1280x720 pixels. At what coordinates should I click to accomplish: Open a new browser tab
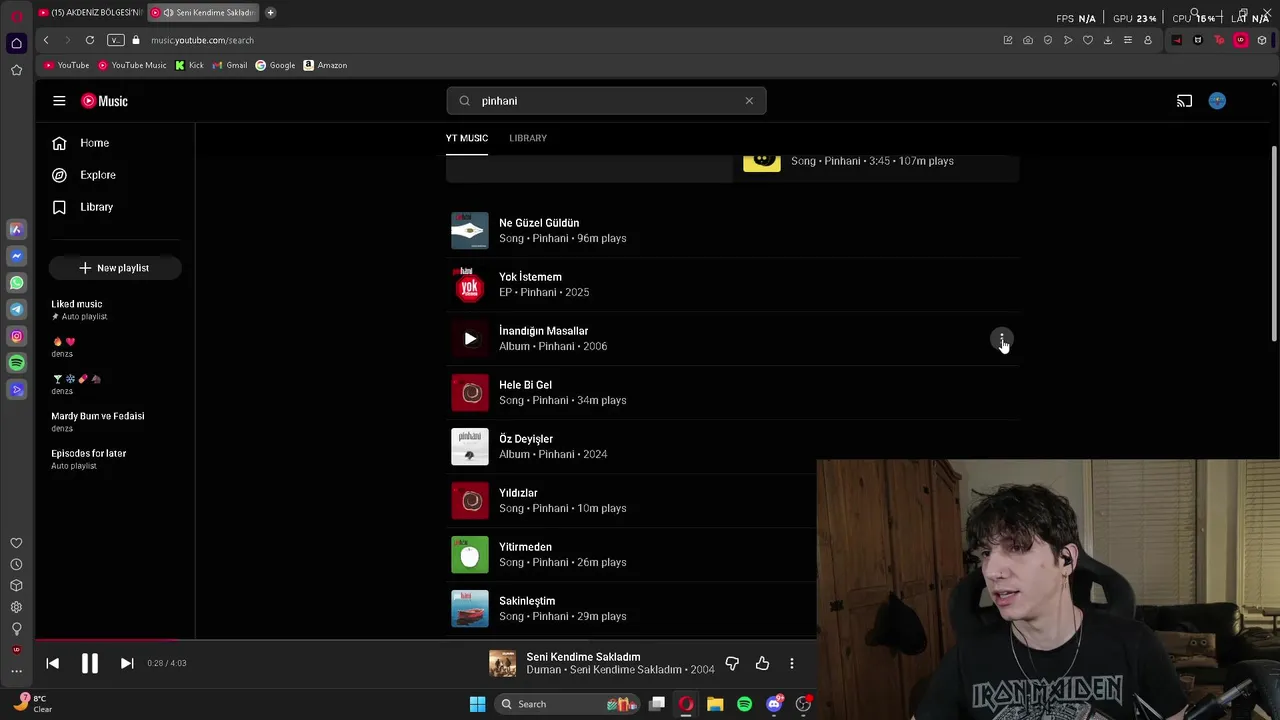pyautogui.click(x=270, y=13)
